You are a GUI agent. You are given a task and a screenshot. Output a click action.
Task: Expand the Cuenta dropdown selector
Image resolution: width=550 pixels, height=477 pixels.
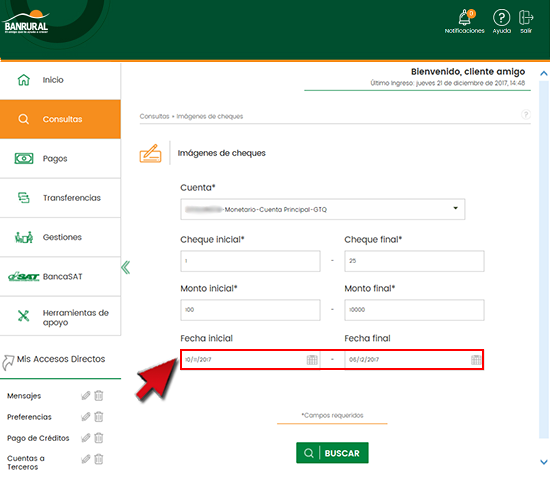click(323, 209)
